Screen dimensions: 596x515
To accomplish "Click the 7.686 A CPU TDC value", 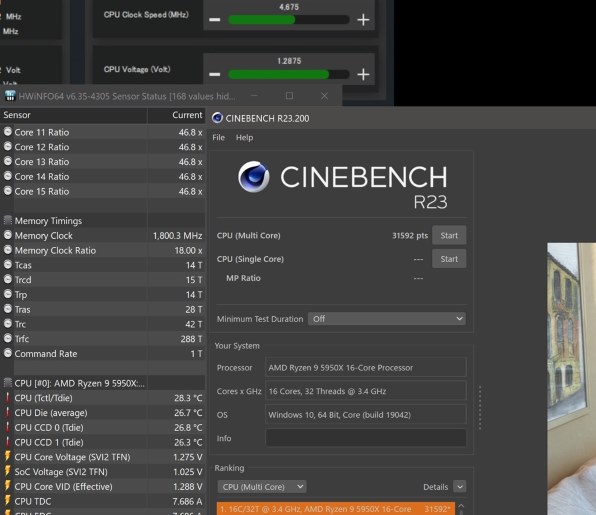I will tap(187, 501).
